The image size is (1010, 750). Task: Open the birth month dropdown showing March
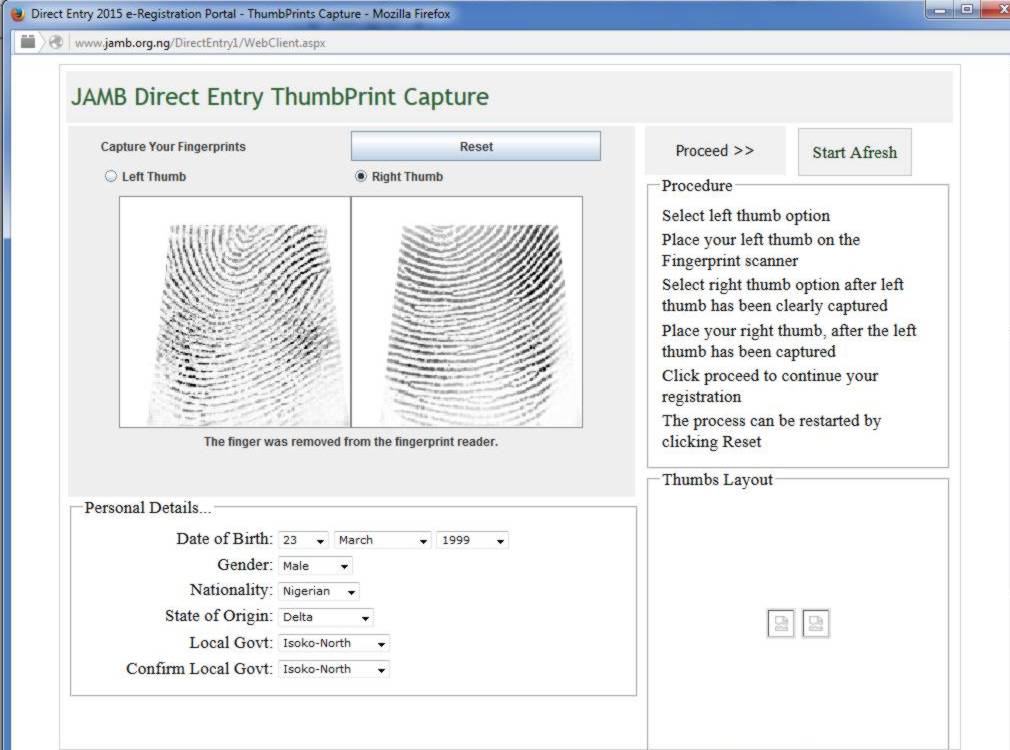coord(383,540)
